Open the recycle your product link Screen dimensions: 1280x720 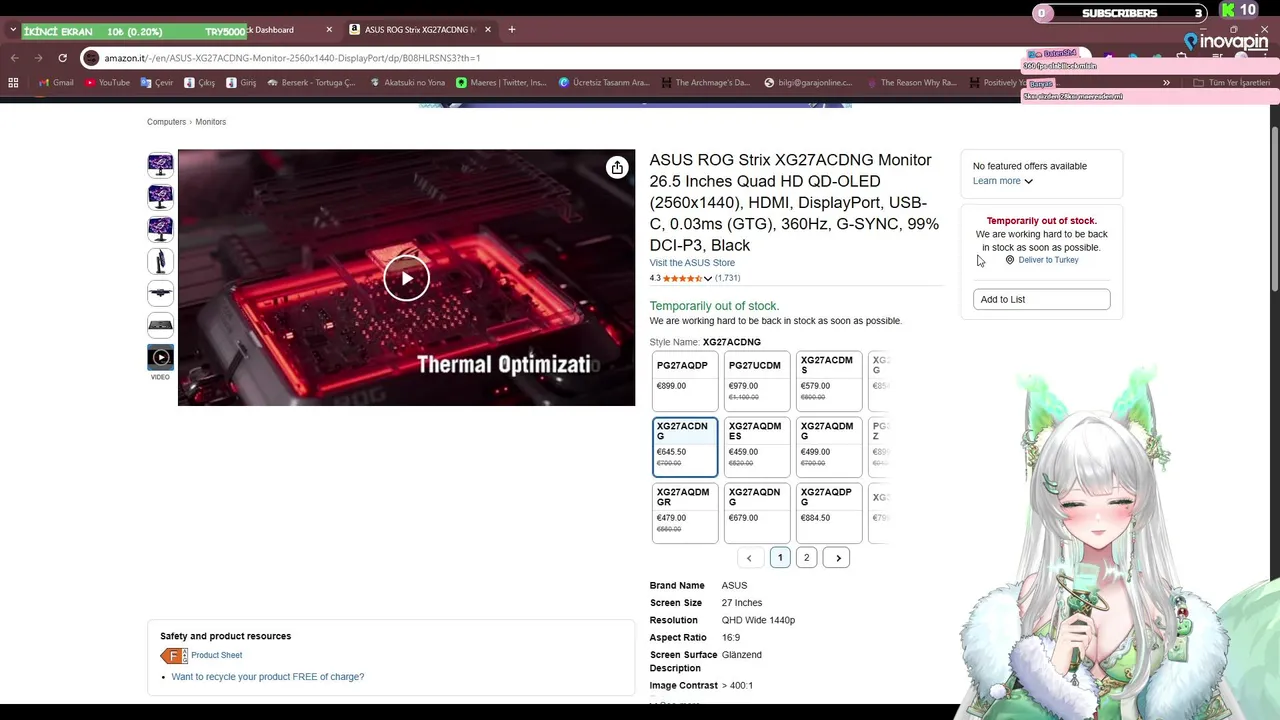[x=268, y=677]
